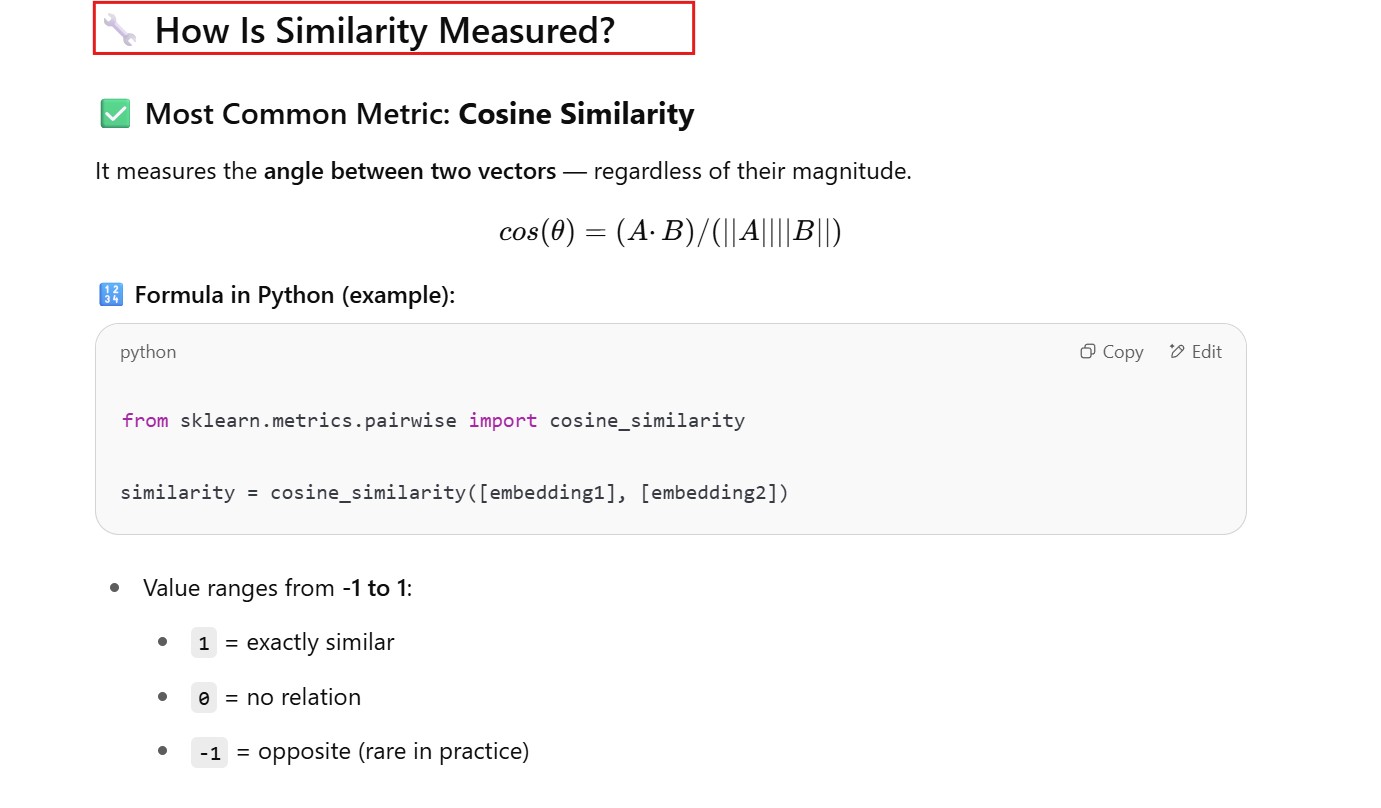Select the "How Is Similarity Measured?" heading
Viewport: 1381px width, 808px height.
click(384, 30)
